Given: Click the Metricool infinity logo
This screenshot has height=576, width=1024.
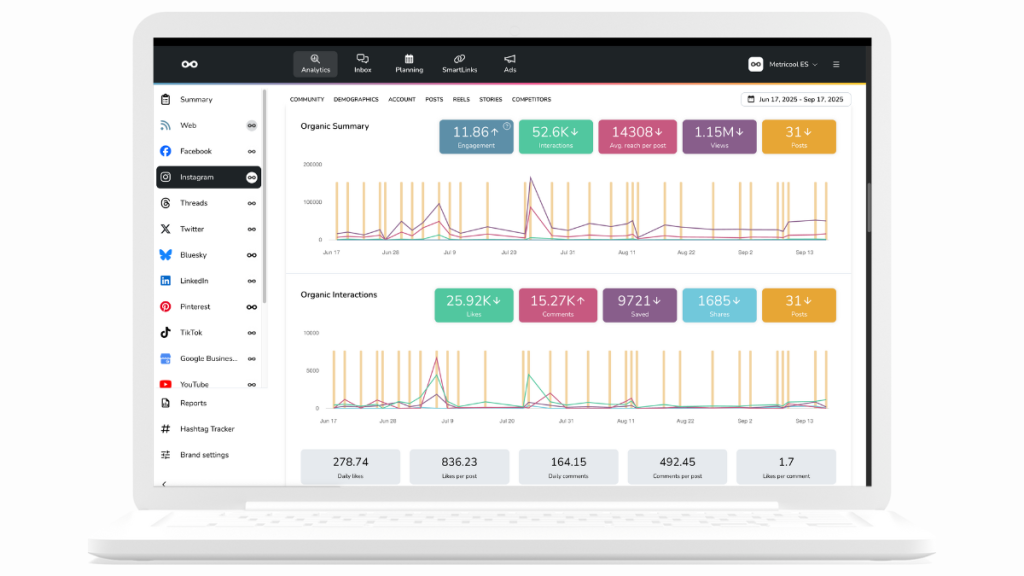Looking at the screenshot, I should click(189, 64).
